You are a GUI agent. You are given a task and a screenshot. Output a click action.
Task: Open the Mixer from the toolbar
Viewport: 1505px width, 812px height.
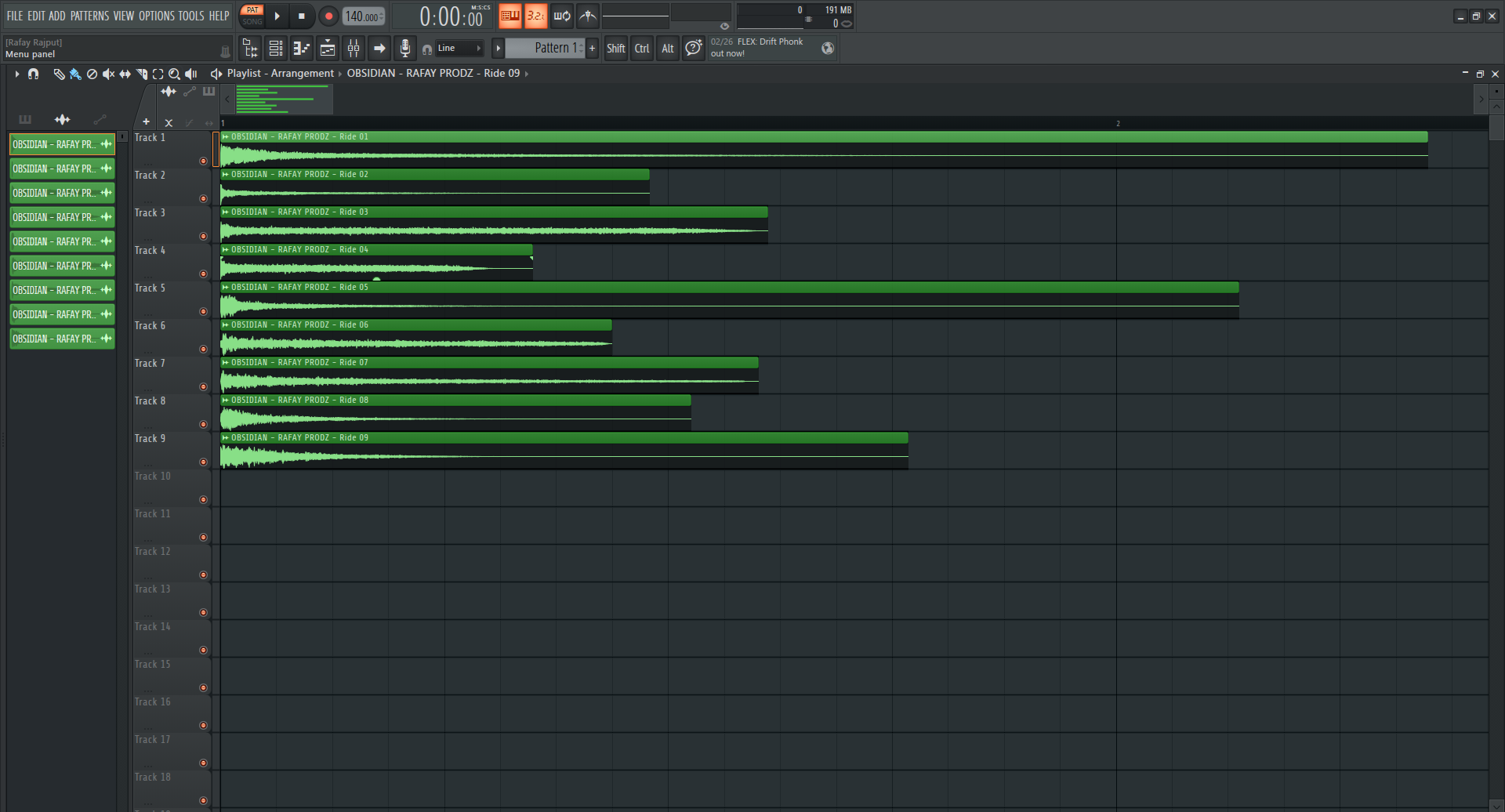pyautogui.click(x=354, y=49)
